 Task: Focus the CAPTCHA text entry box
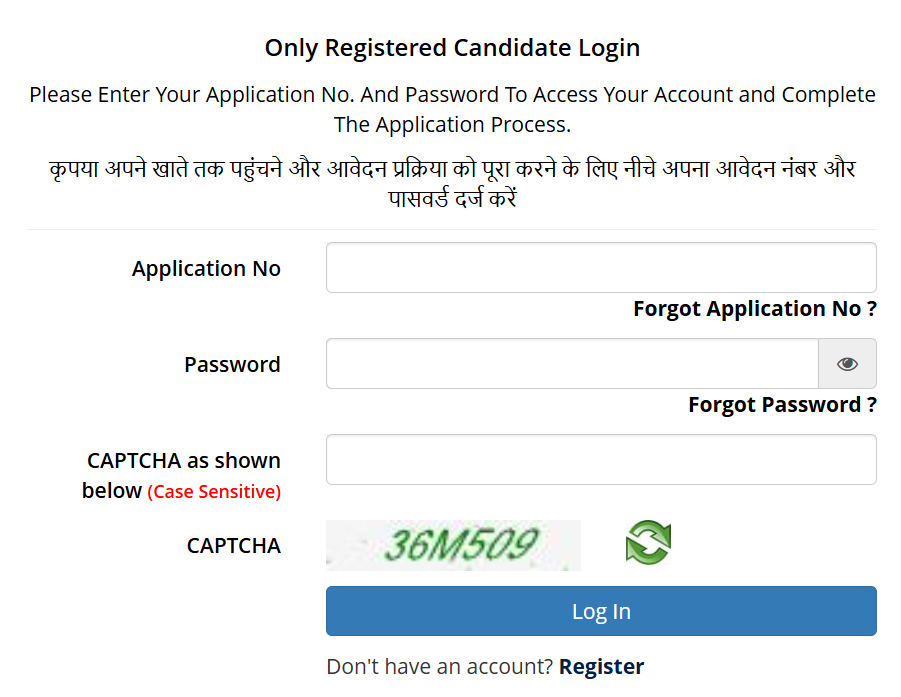[x=601, y=459]
